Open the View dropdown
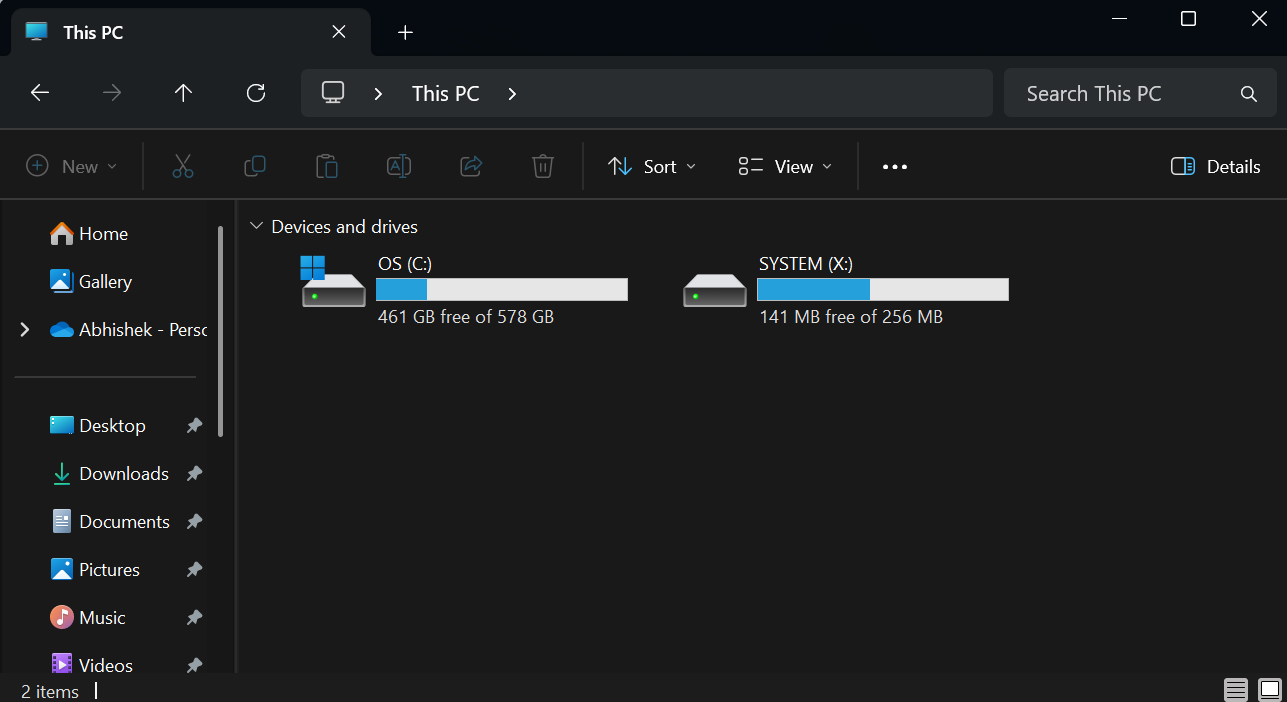 (785, 166)
